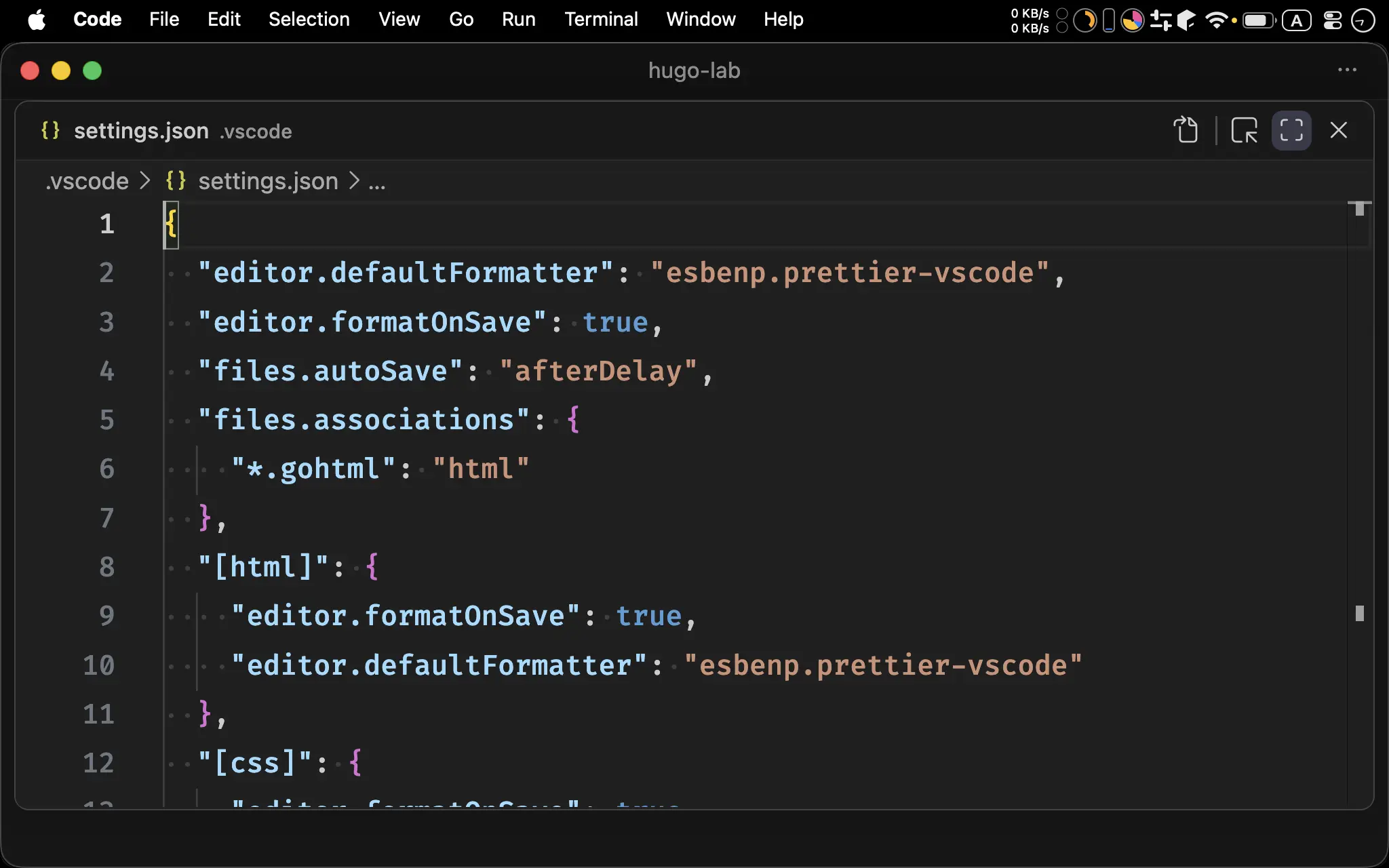1389x868 pixels.
Task: Click the open file (go to file) icon
Action: (x=1186, y=130)
